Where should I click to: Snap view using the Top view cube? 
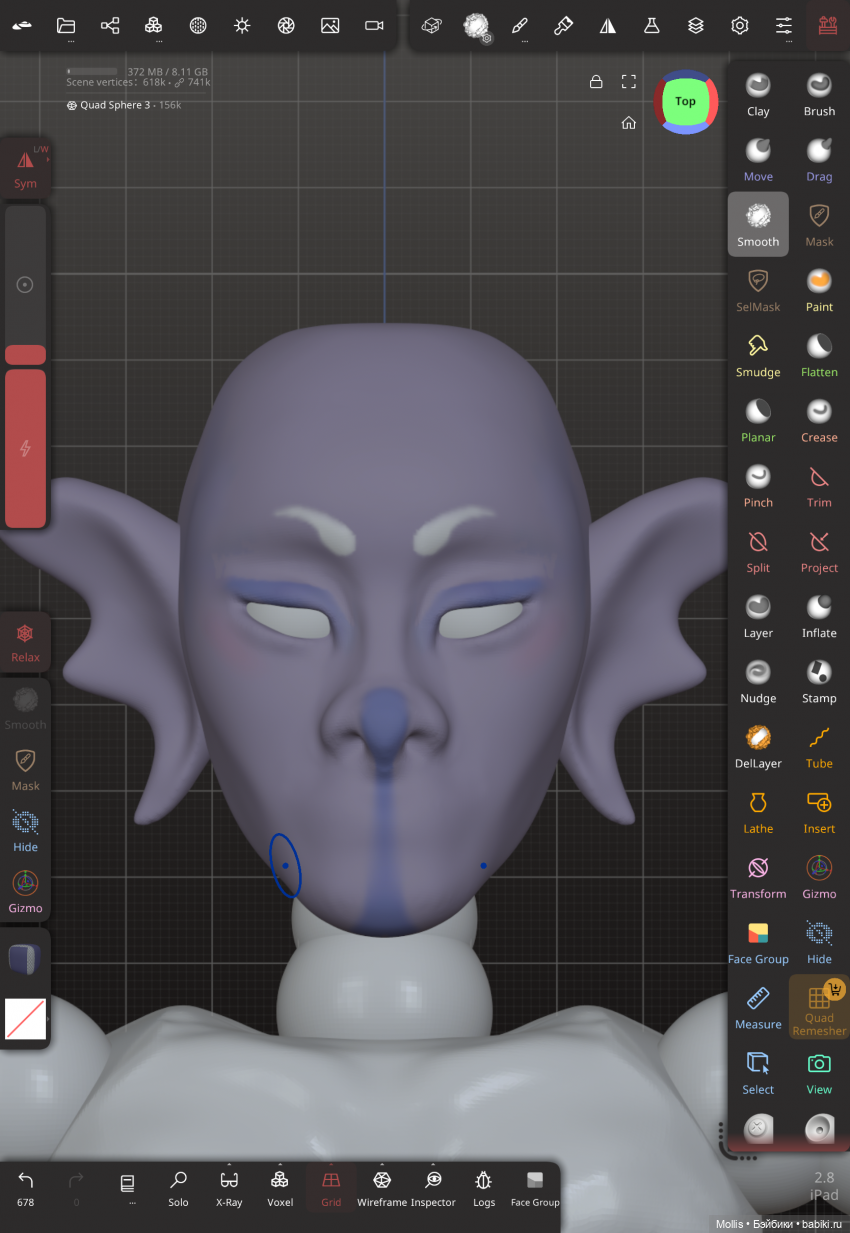click(685, 101)
